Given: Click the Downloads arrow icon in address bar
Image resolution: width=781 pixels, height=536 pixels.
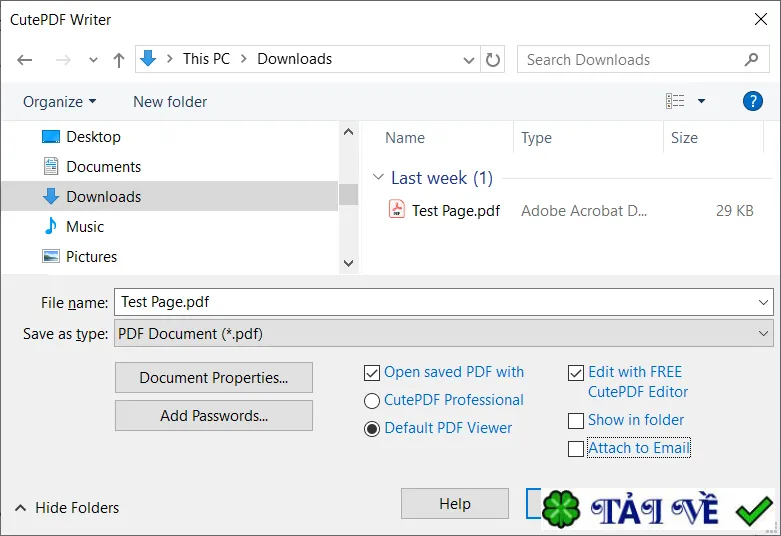Looking at the screenshot, I should click(148, 59).
